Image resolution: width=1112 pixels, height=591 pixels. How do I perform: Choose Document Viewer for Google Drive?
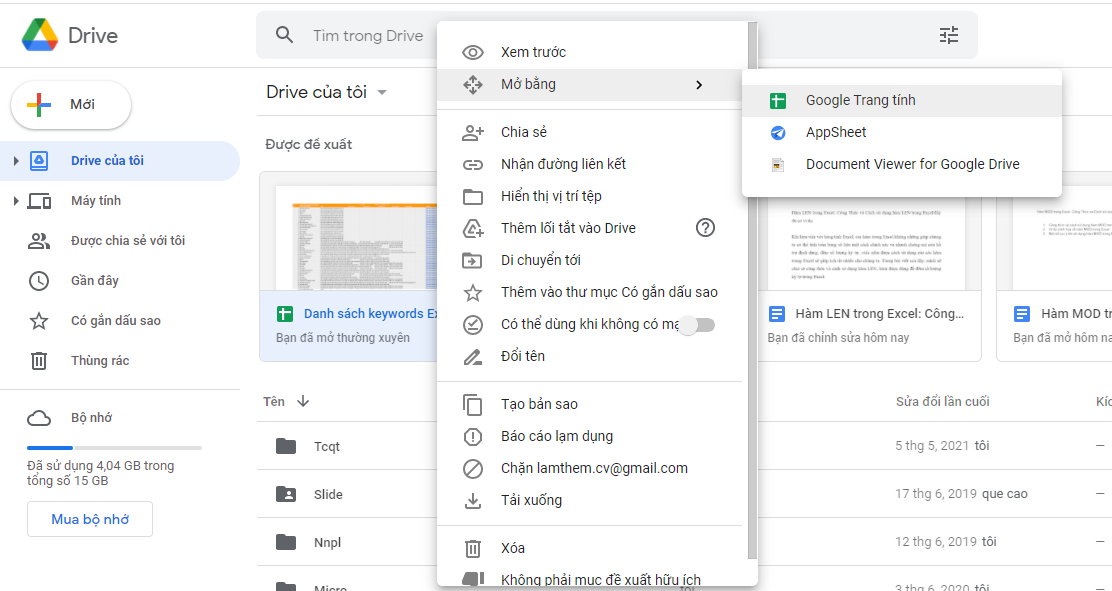[x=901, y=165]
